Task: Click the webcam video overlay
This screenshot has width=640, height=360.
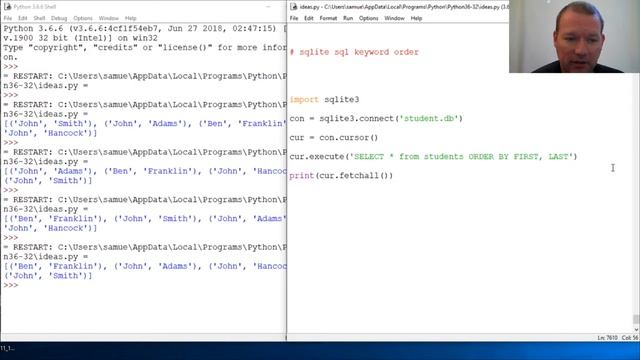Action: pos(574,36)
